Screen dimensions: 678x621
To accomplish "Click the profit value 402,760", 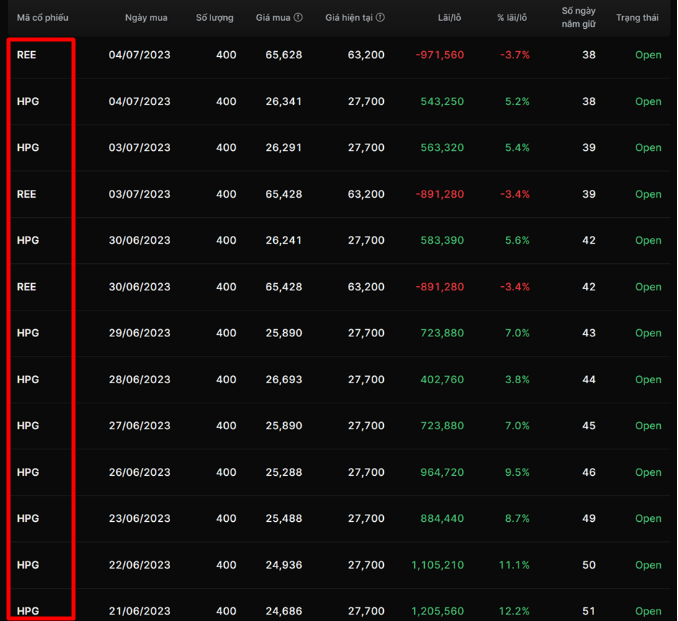I will (442, 379).
